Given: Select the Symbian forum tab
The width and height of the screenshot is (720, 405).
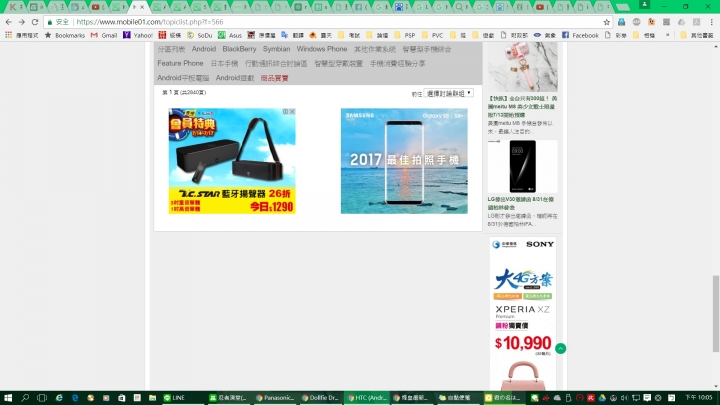Looking at the screenshot, I should 276,49.
